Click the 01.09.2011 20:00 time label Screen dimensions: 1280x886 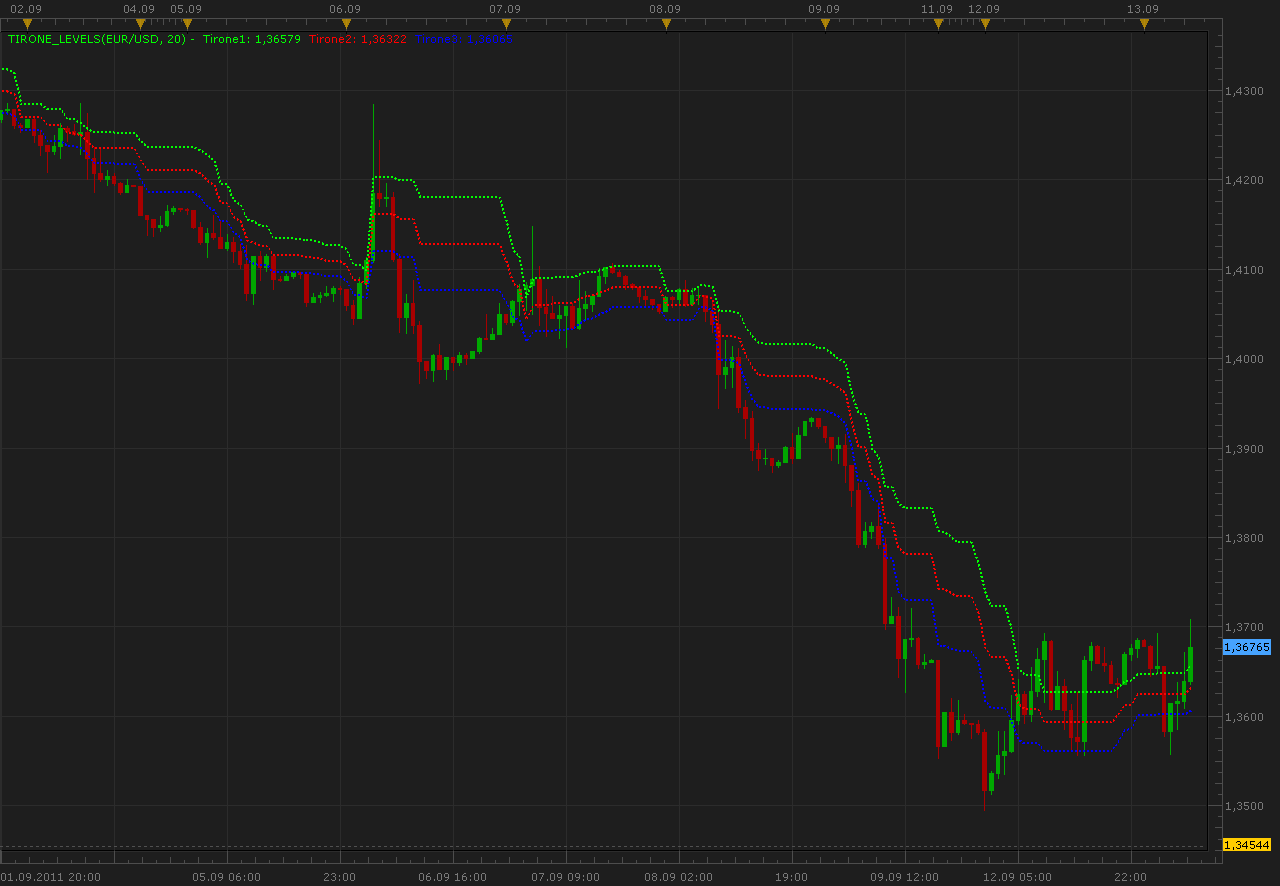pos(51,877)
